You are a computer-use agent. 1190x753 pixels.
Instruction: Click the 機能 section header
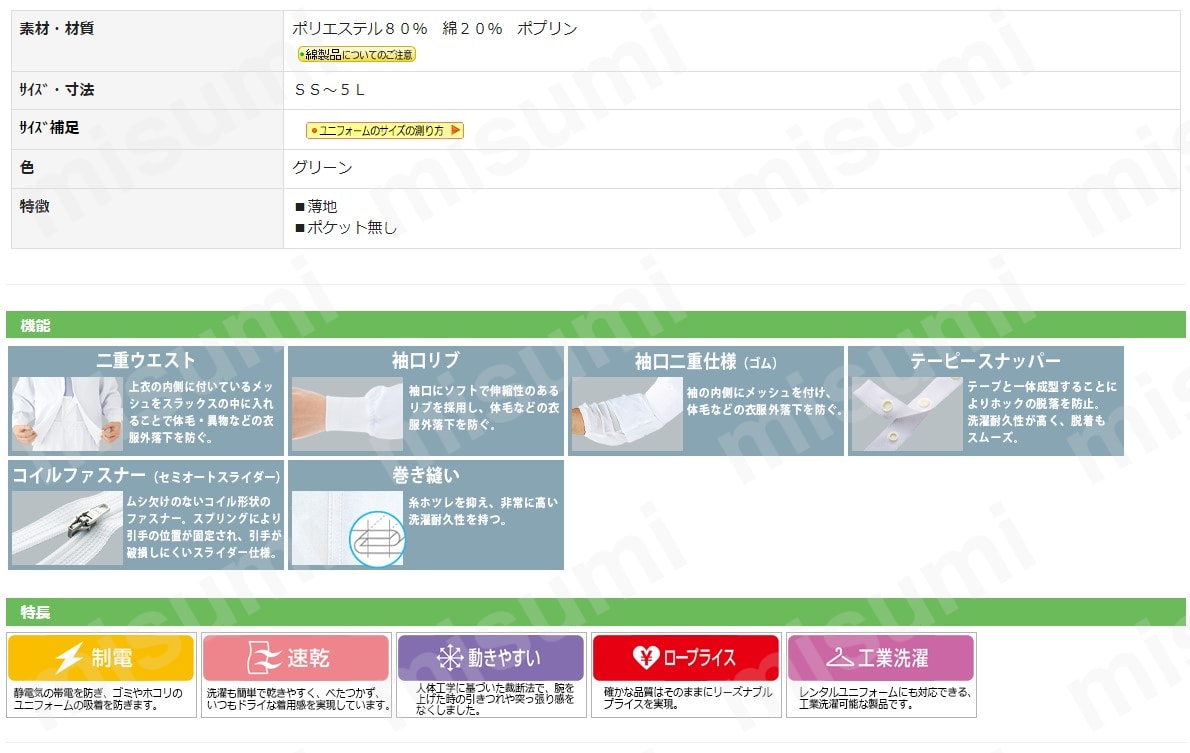click(596, 325)
